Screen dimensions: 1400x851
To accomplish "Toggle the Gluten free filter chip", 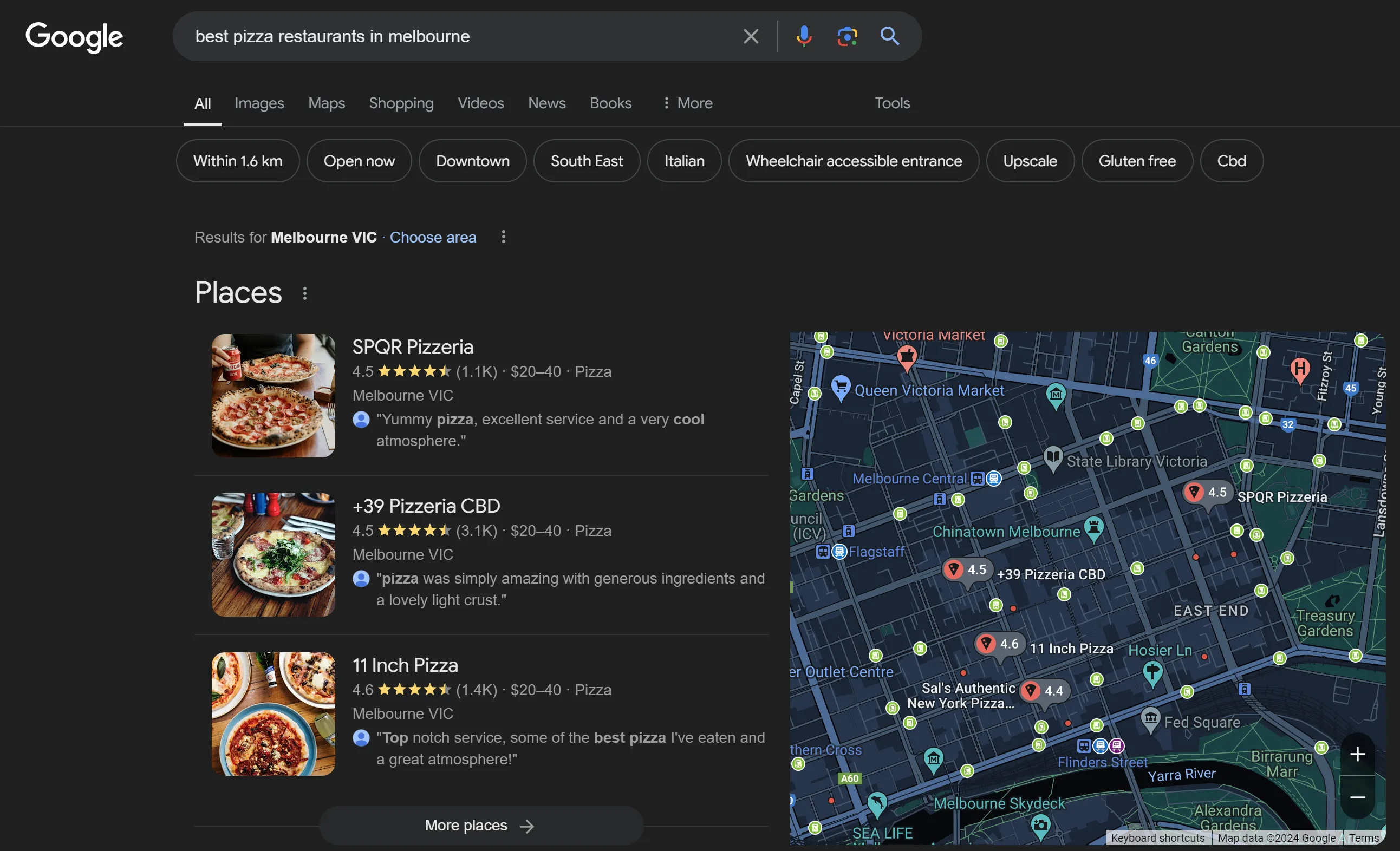I will point(1136,161).
